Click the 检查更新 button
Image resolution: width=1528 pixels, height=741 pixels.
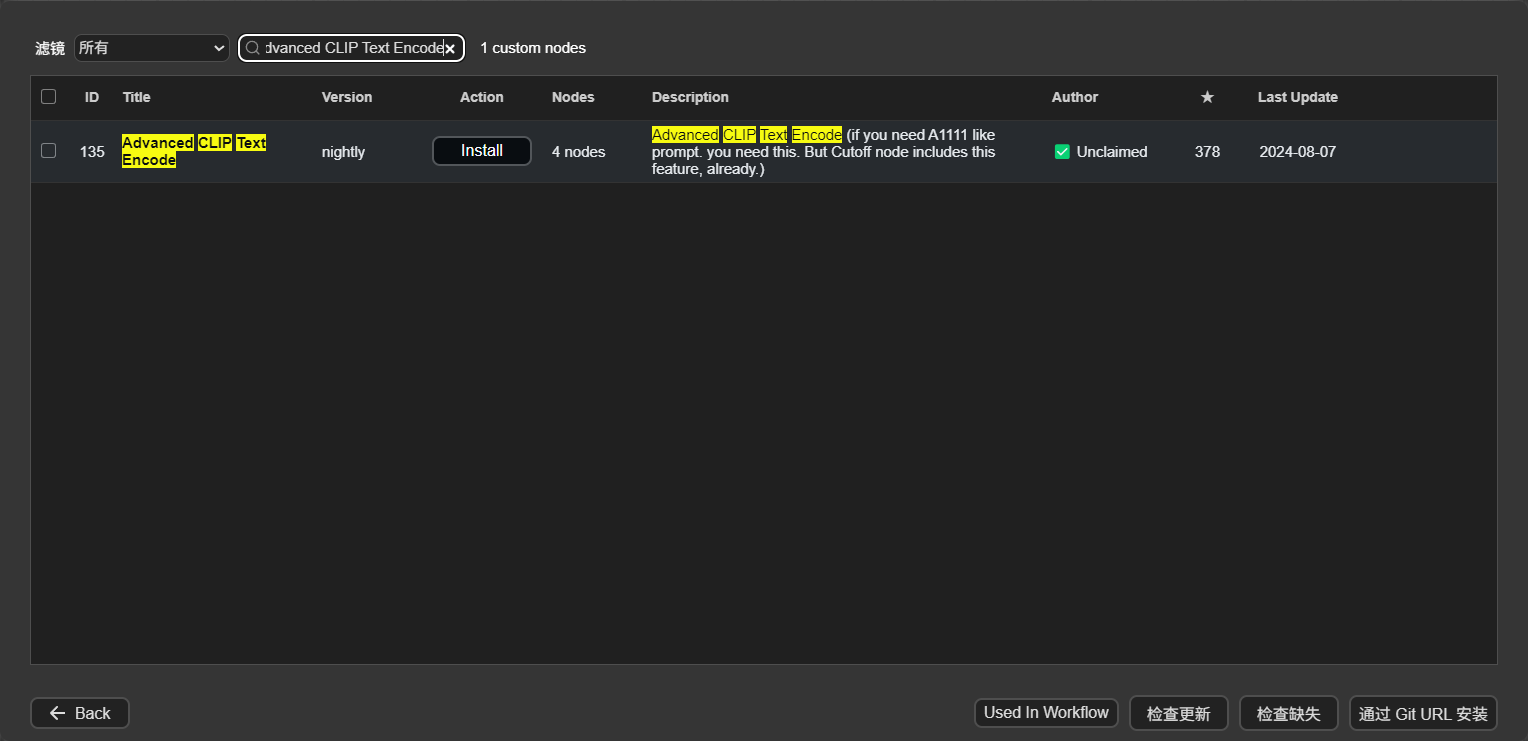click(x=1178, y=713)
